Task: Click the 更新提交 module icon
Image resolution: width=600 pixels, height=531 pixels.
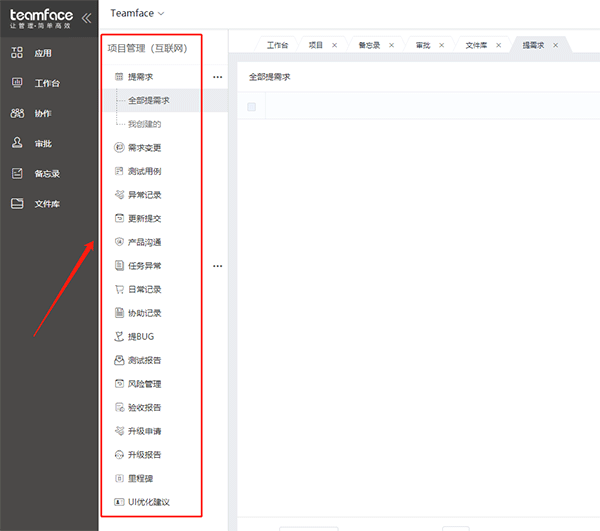Action: pyautogui.click(x=119, y=218)
